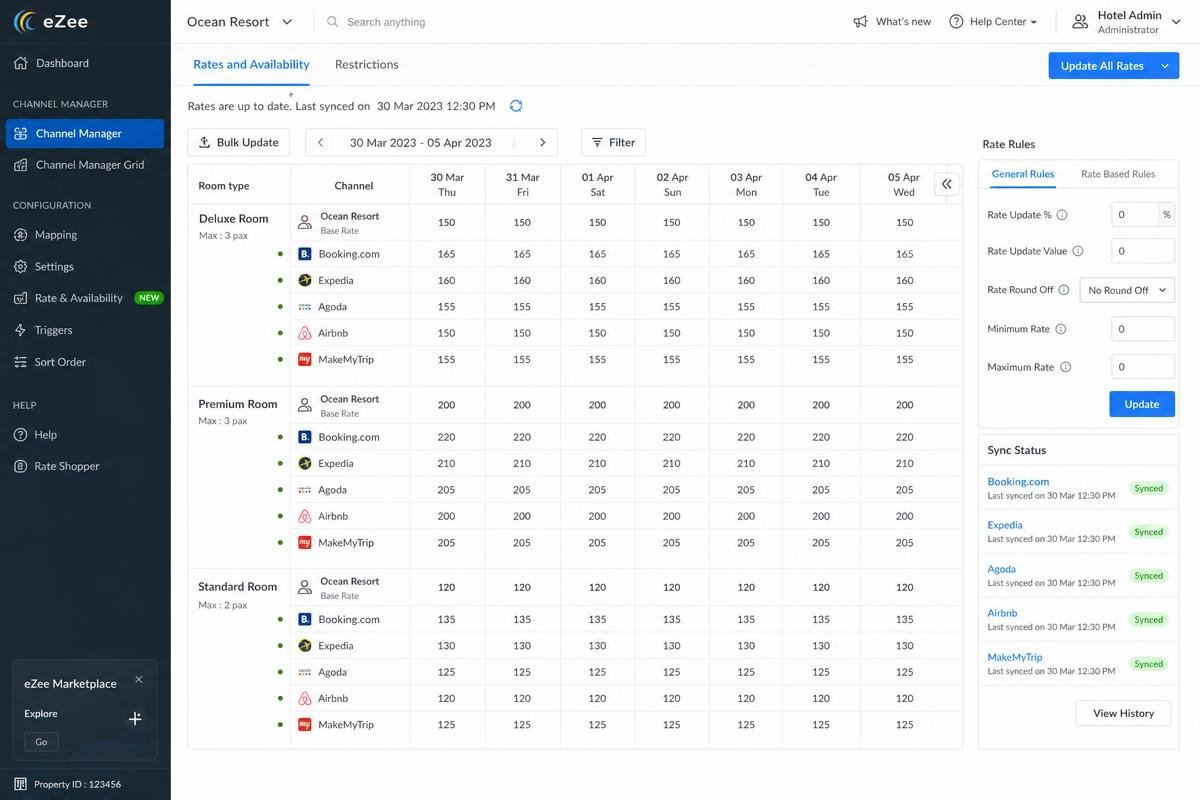Image resolution: width=1200 pixels, height=800 pixels.
Task: Click the search magnifier icon
Action: [333, 22]
